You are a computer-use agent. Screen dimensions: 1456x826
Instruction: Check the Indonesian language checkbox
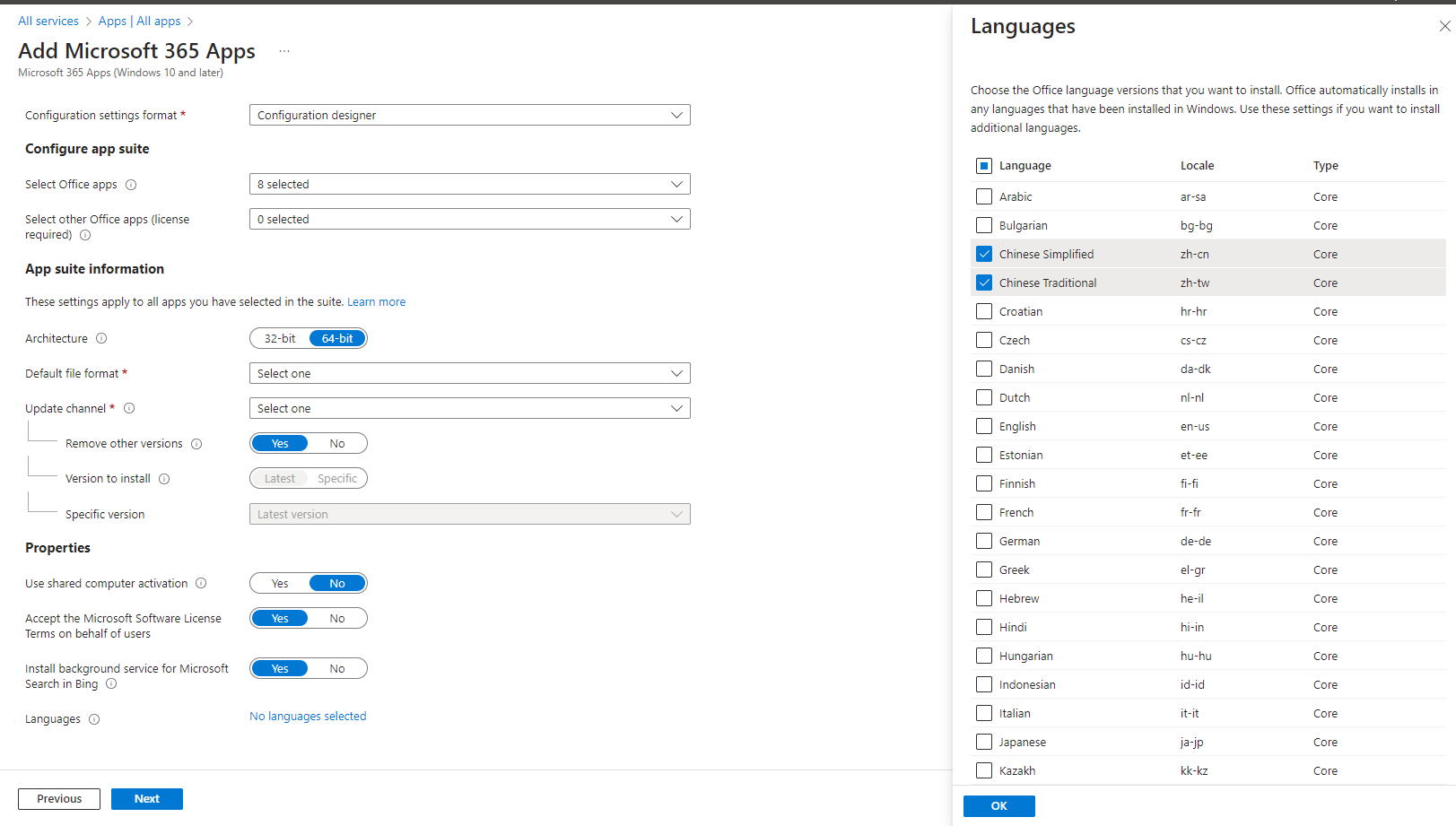[x=984, y=684]
